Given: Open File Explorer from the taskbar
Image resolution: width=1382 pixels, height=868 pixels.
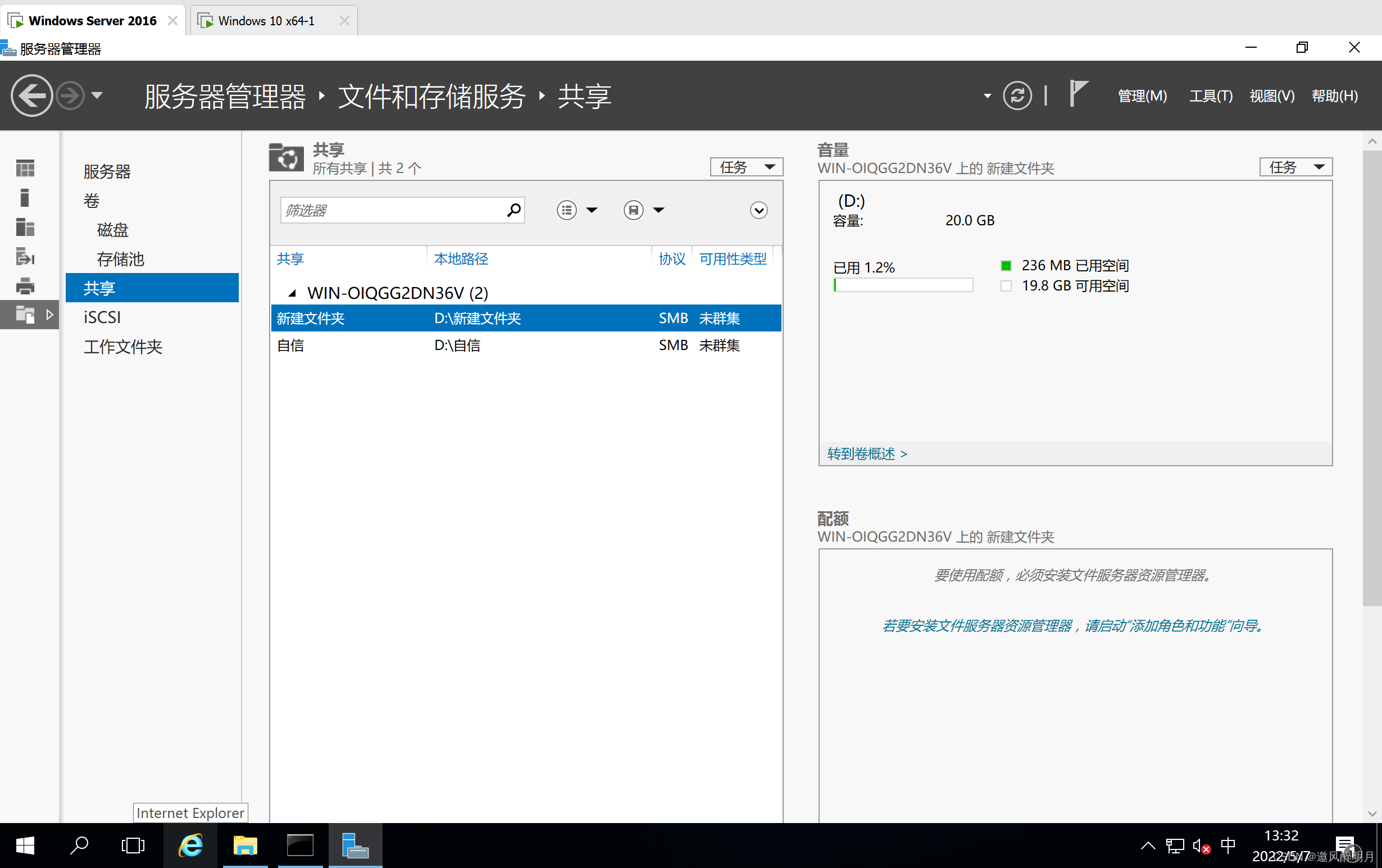Looking at the screenshot, I should coord(245,845).
